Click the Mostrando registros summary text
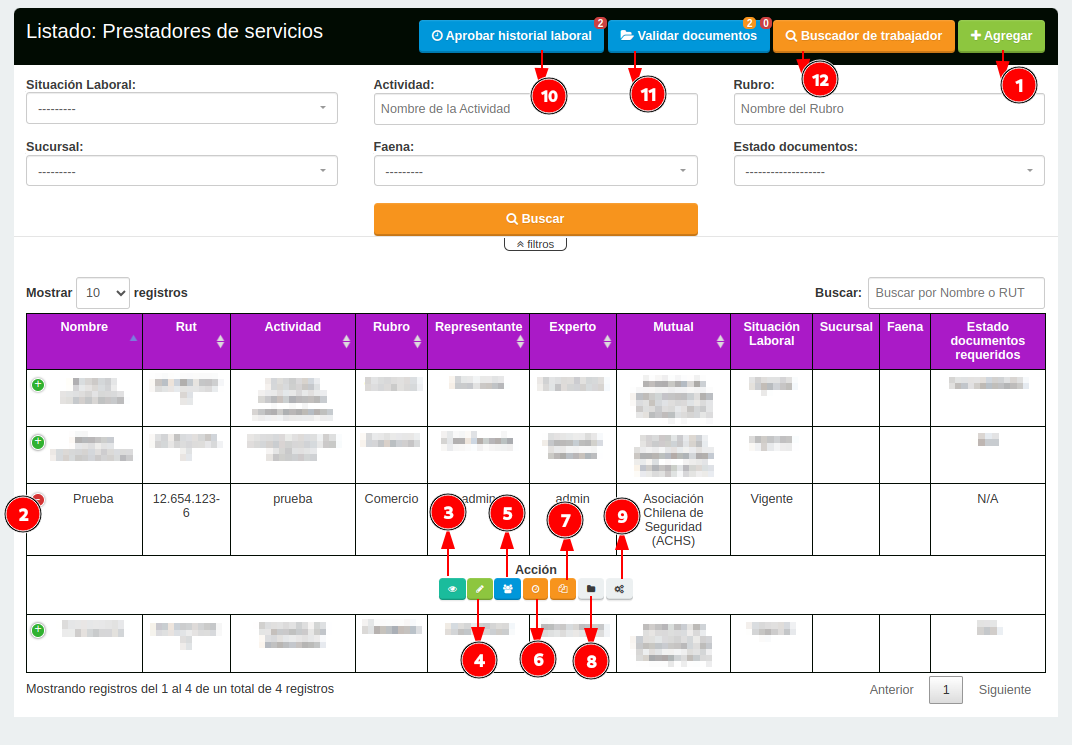 click(x=180, y=689)
